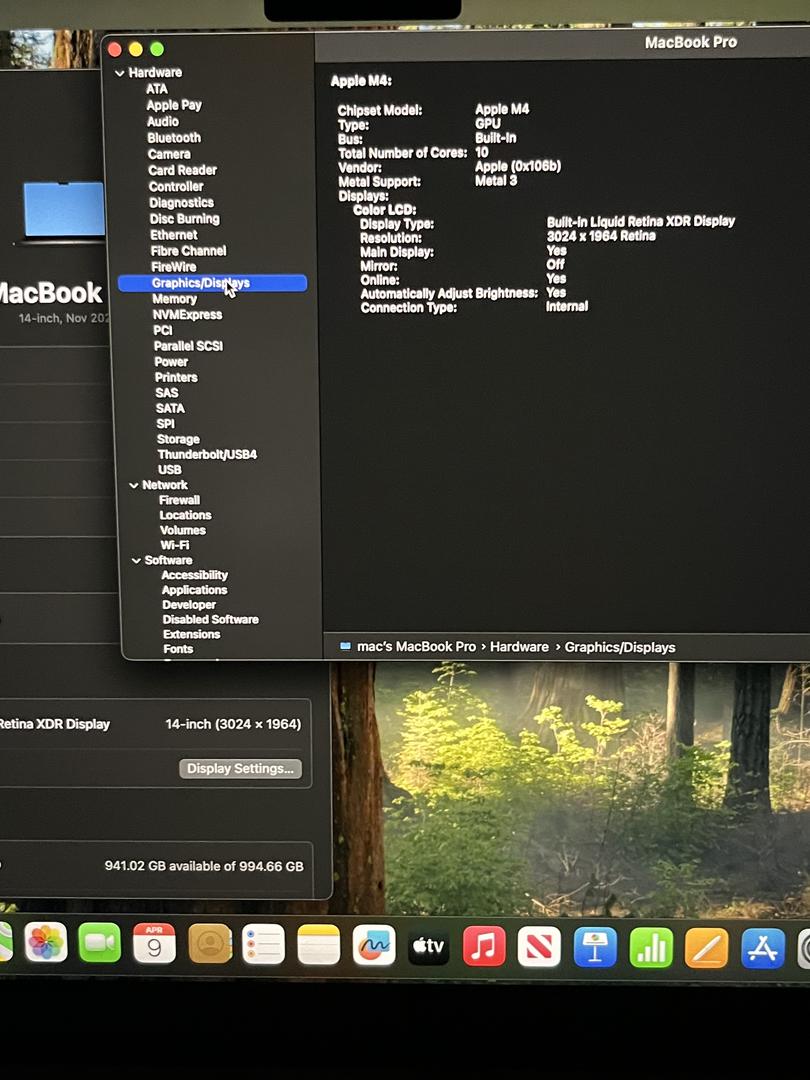Viewport: 810px width, 1080px height.
Task: Select Diagnostics in the sidebar
Action: point(181,202)
